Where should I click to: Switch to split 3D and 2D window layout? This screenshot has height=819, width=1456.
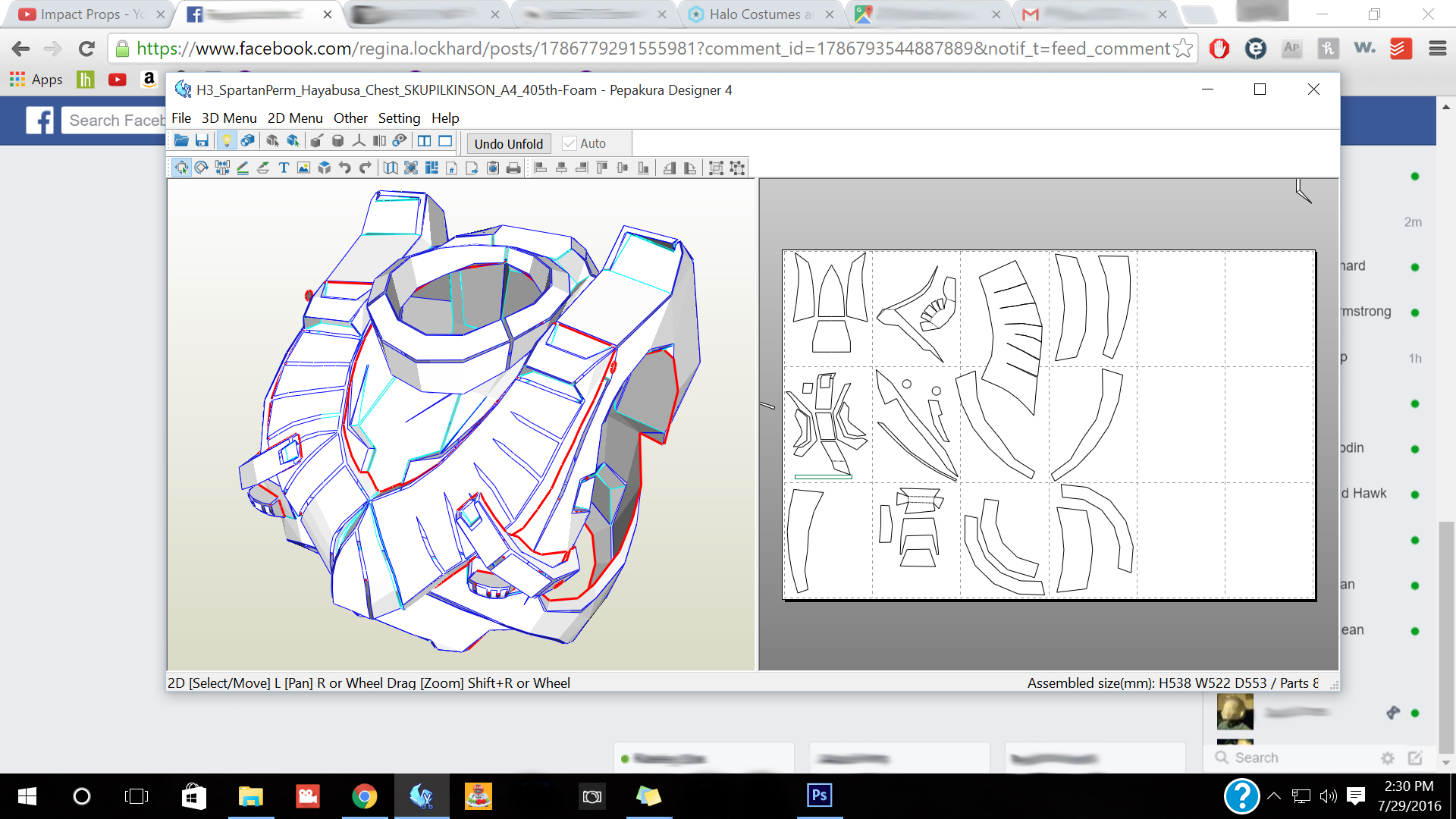tap(424, 141)
